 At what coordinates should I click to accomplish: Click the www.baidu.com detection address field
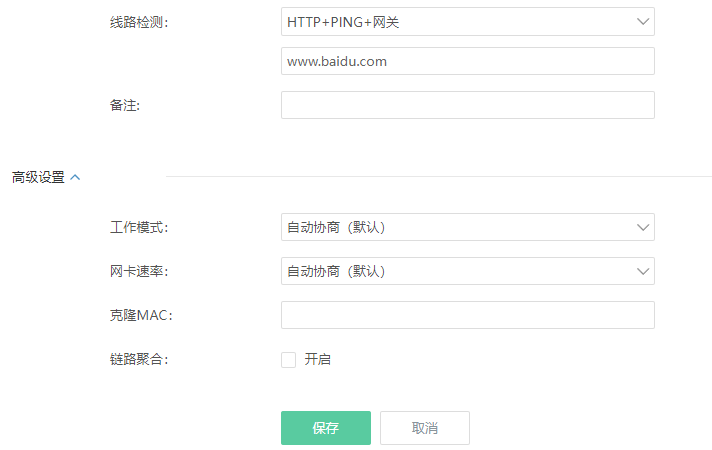click(468, 61)
